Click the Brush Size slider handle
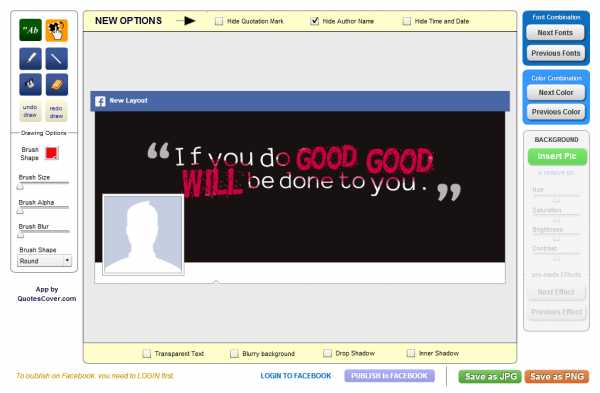The width and height of the screenshot is (600, 393). (x=20, y=186)
